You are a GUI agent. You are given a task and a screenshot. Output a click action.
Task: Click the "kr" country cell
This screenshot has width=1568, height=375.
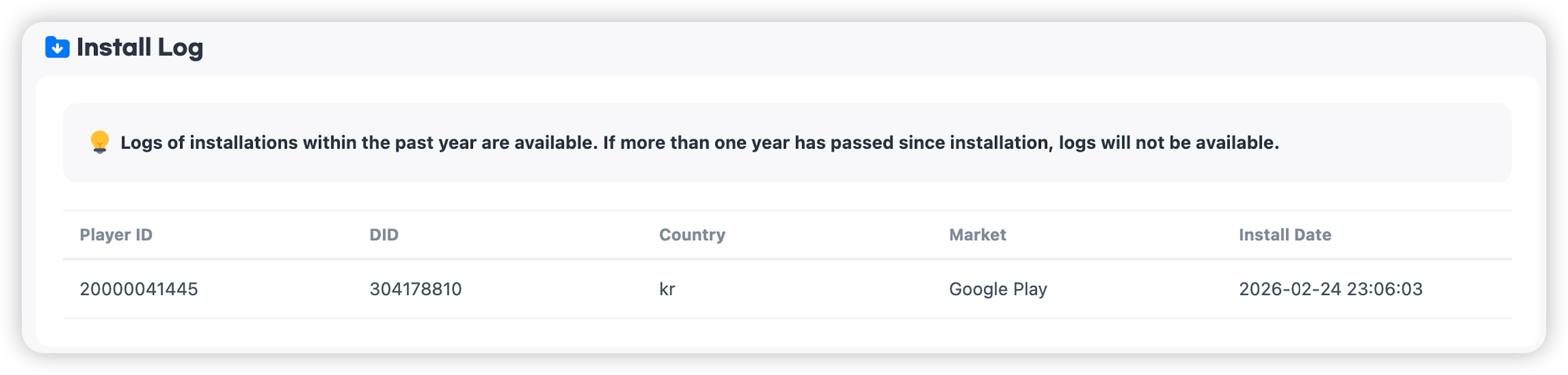667,289
